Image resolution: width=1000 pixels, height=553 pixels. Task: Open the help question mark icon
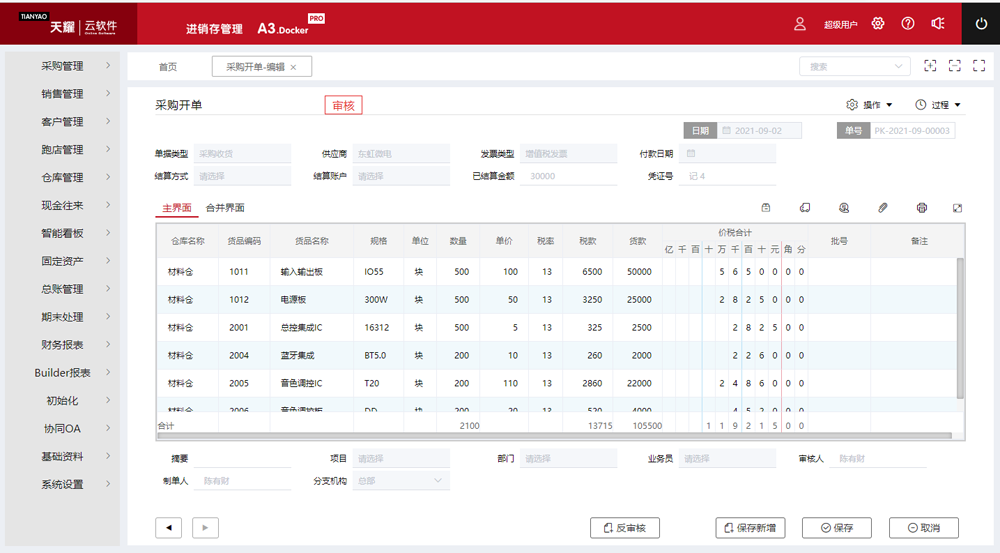point(908,24)
